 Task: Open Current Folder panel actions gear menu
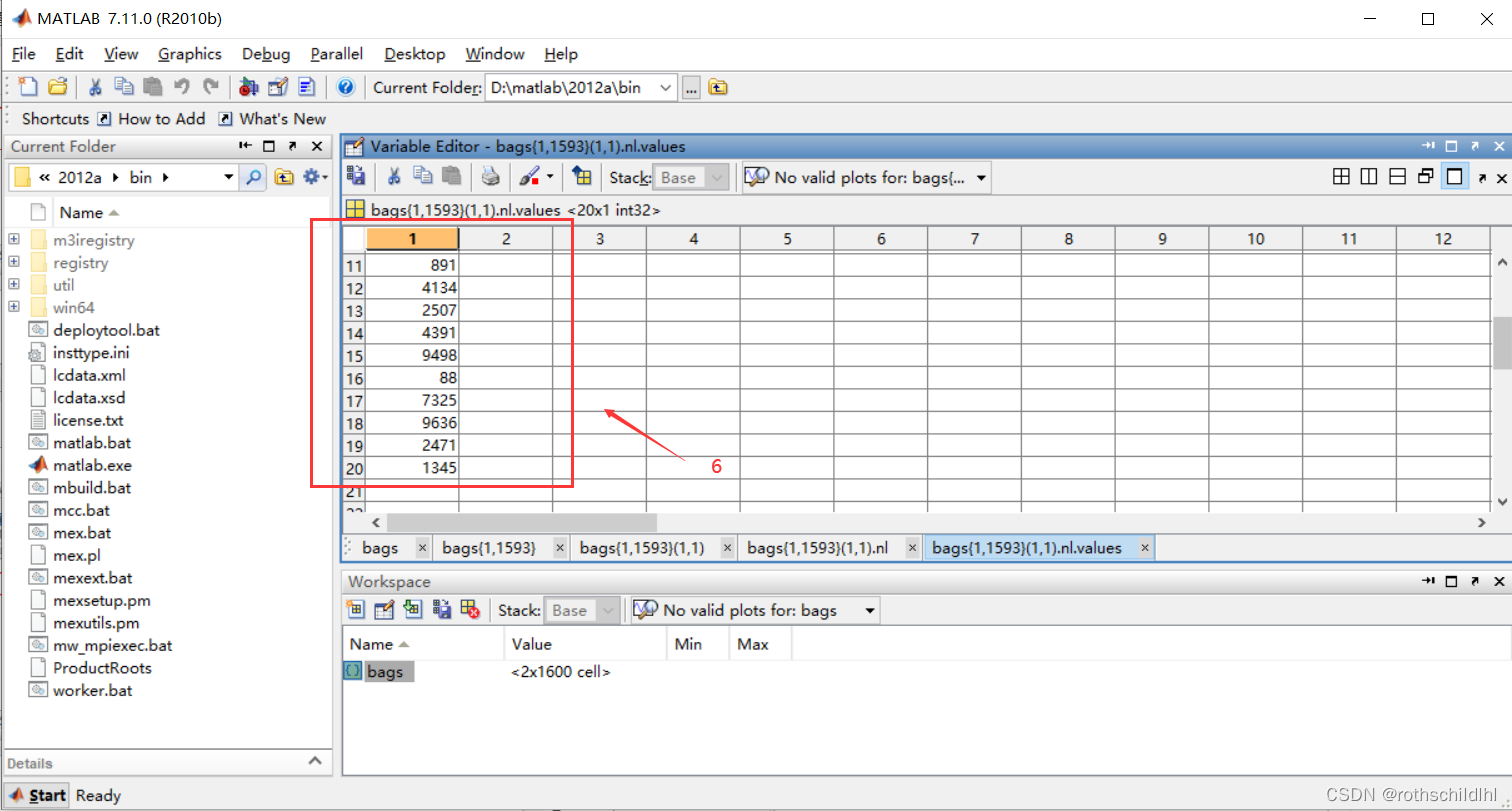click(x=315, y=177)
